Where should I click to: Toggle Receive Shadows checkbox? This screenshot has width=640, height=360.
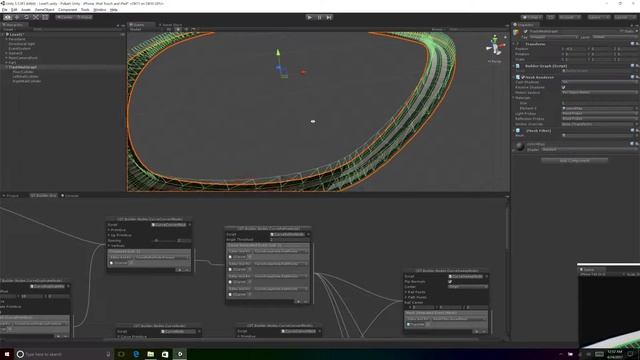(x=564, y=87)
